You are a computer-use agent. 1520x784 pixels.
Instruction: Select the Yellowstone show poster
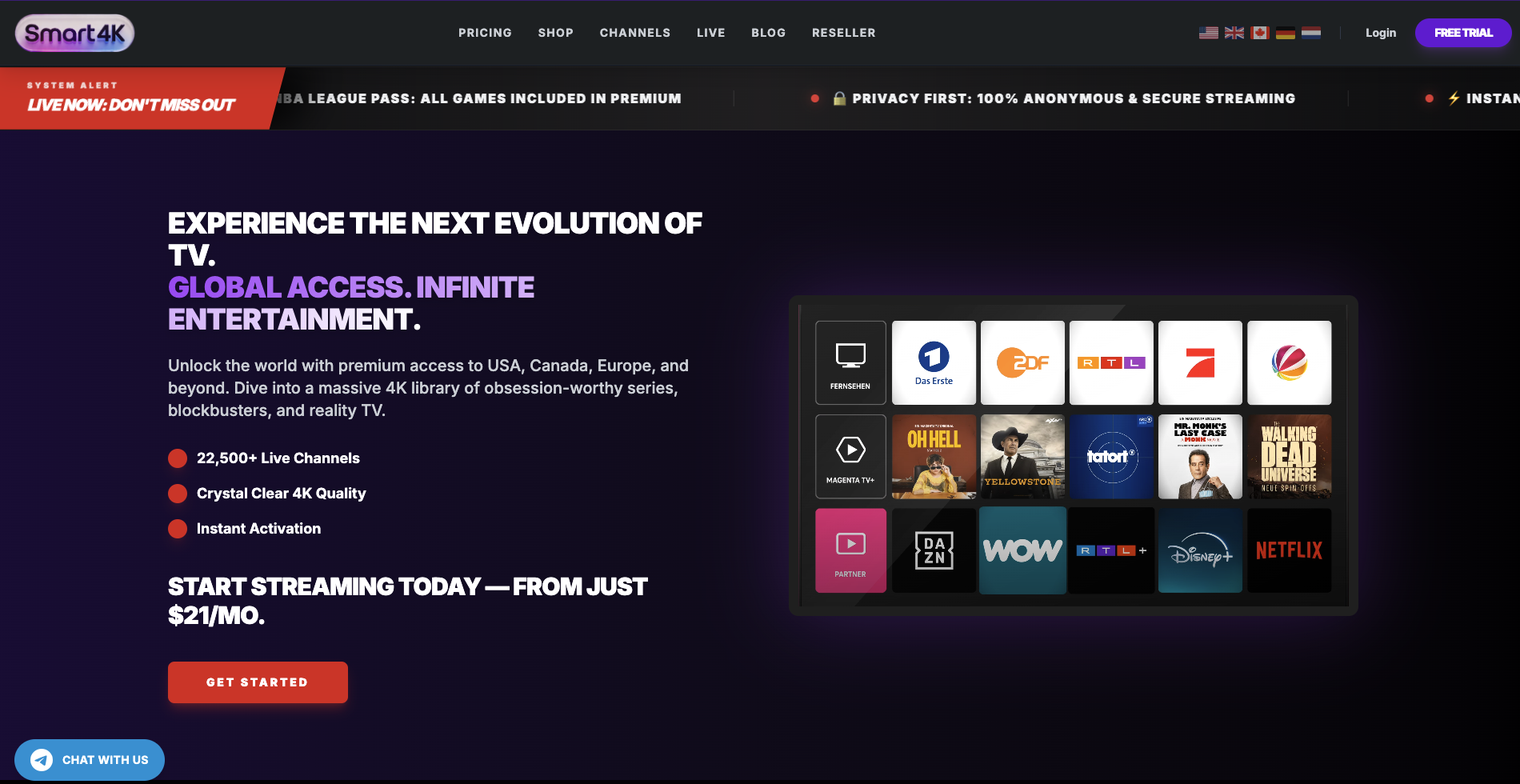click(1022, 457)
